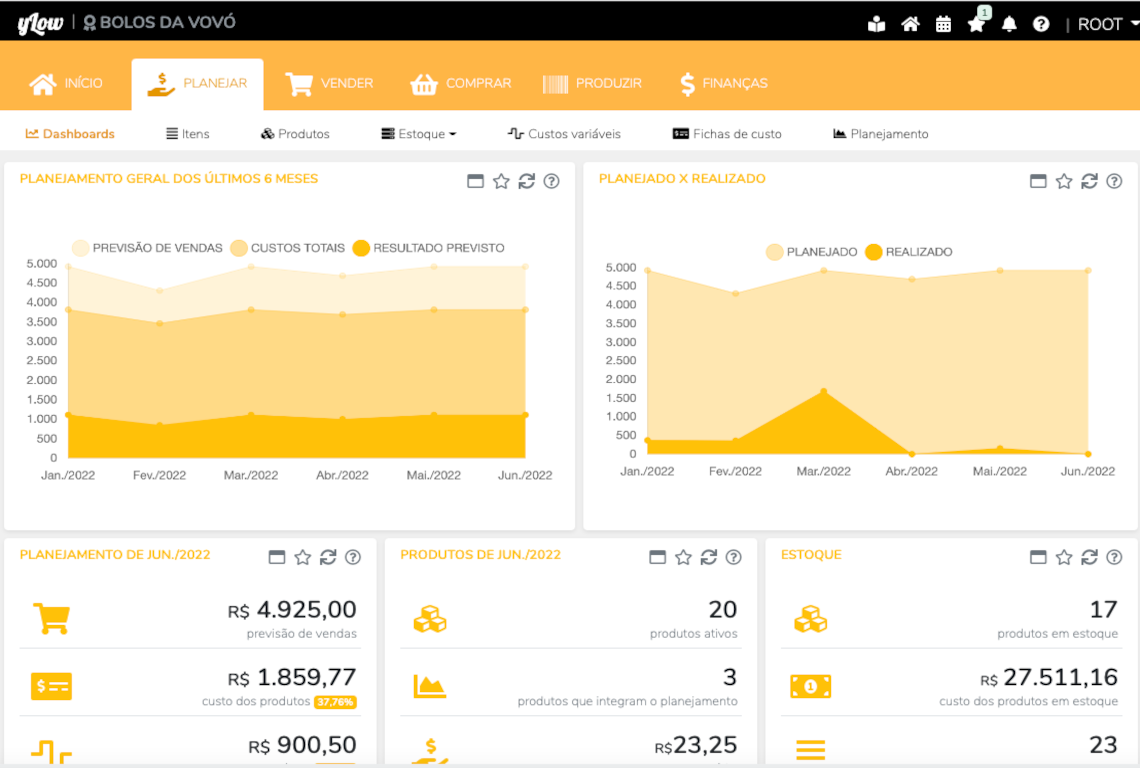Open the Custos variáveis link

[564, 134]
